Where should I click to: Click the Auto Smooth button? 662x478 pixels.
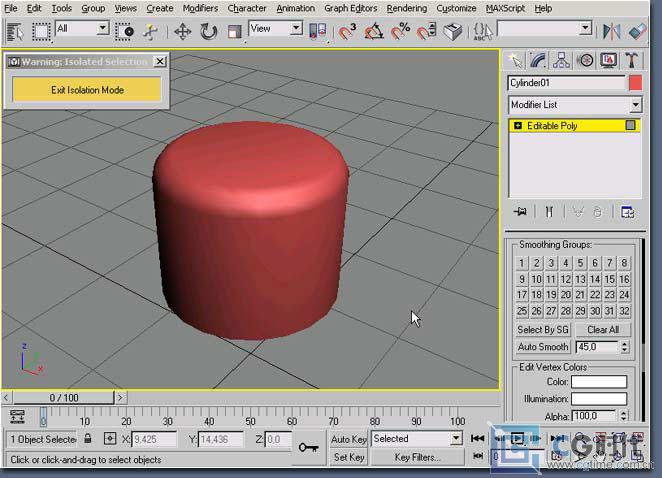coord(543,347)
